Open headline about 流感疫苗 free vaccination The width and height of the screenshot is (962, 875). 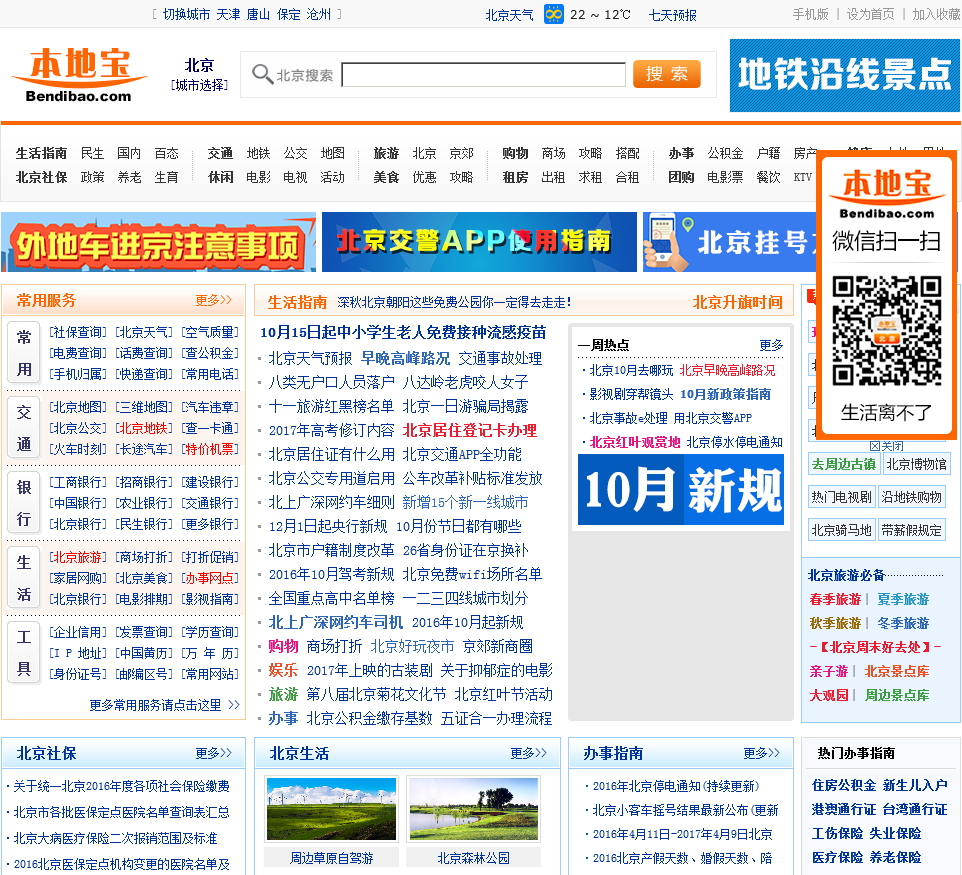(403, 333)
